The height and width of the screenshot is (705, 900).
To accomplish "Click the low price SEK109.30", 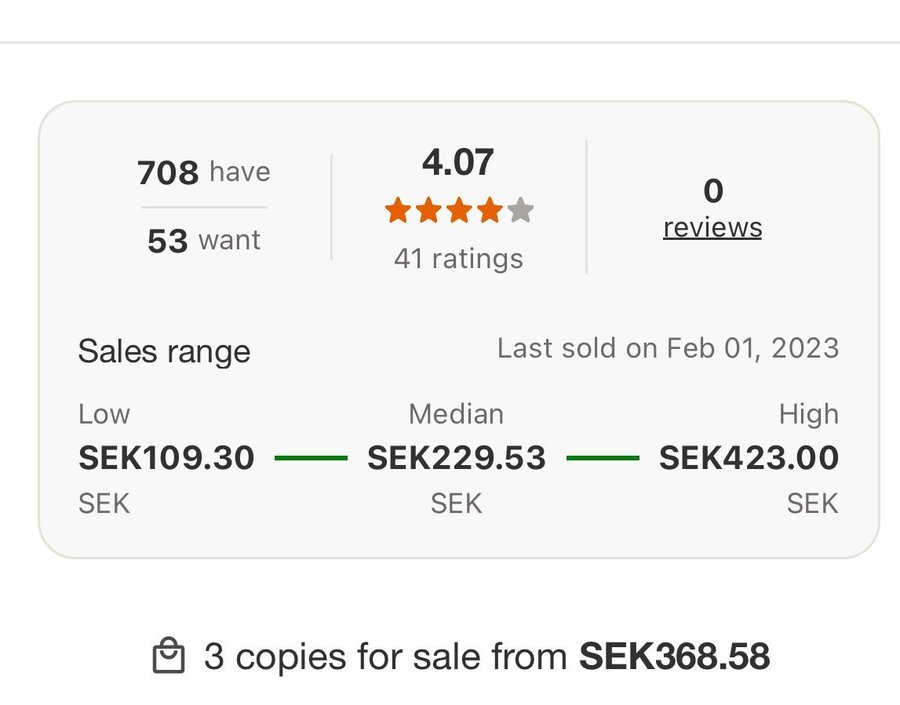I will coord(166,458).
